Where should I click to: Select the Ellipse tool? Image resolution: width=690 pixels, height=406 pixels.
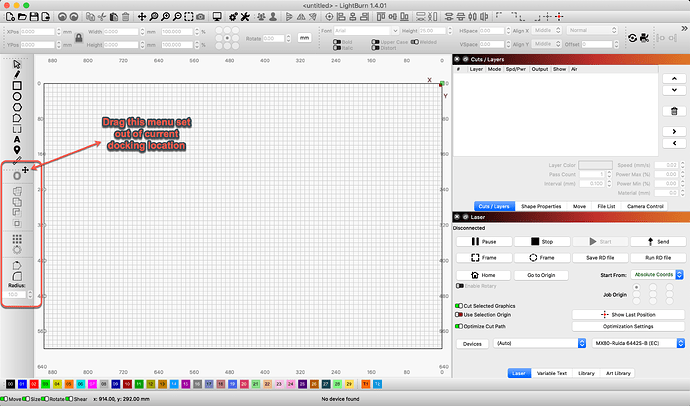click(x=17, y=96)
